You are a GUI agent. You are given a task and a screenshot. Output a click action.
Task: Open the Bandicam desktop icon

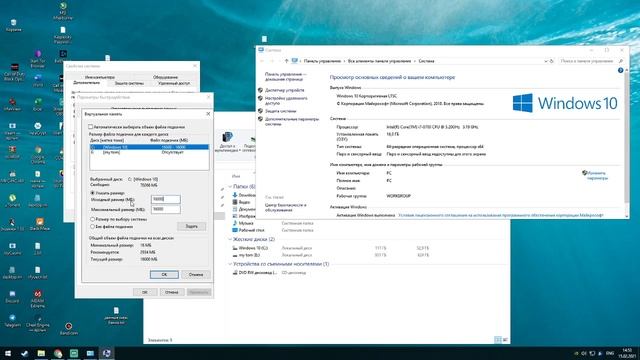(x=69, y=329)
